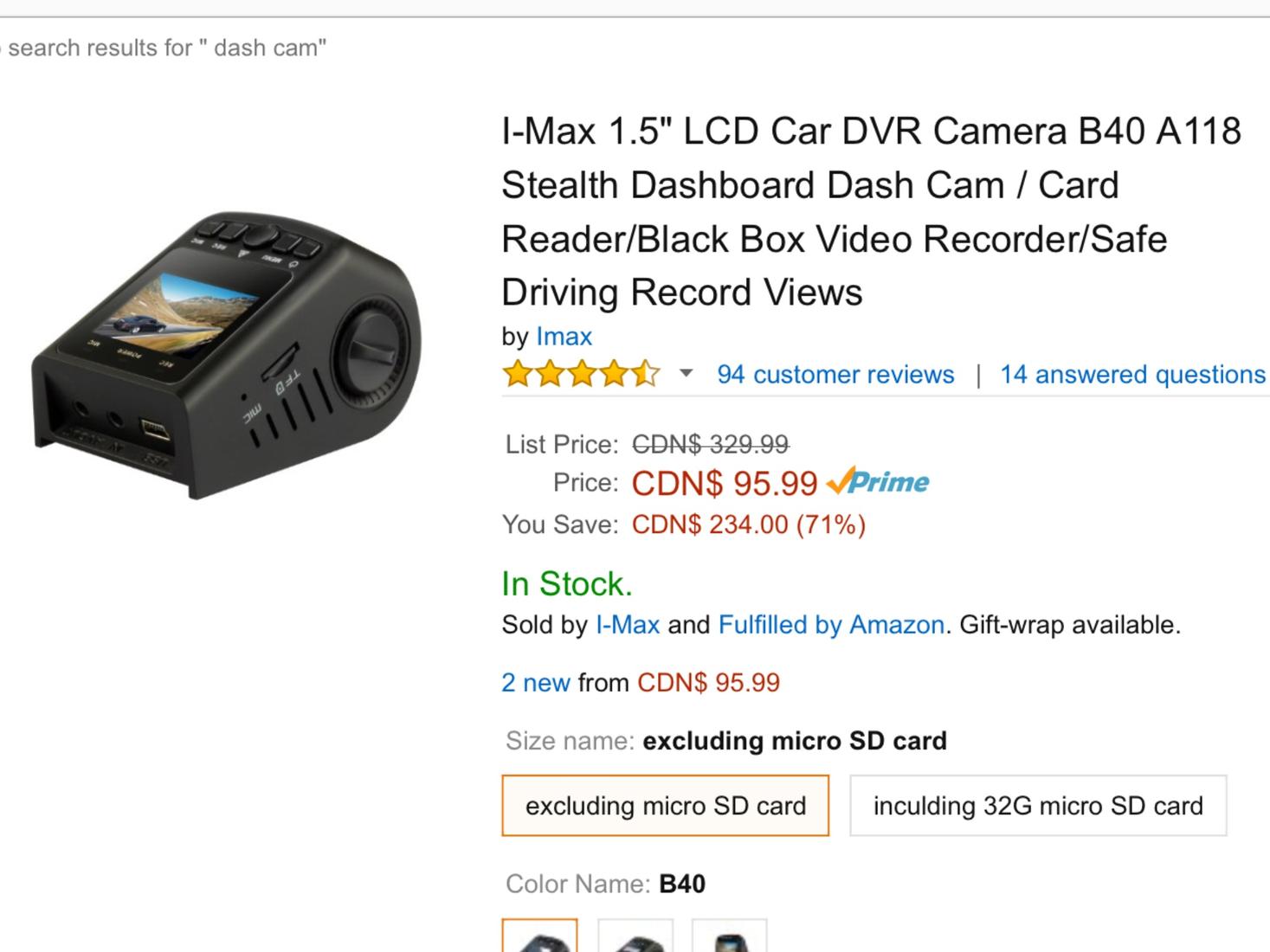Open the 94 customer reviews link
Screen dimensions: 1270x952
click(835, 374)
